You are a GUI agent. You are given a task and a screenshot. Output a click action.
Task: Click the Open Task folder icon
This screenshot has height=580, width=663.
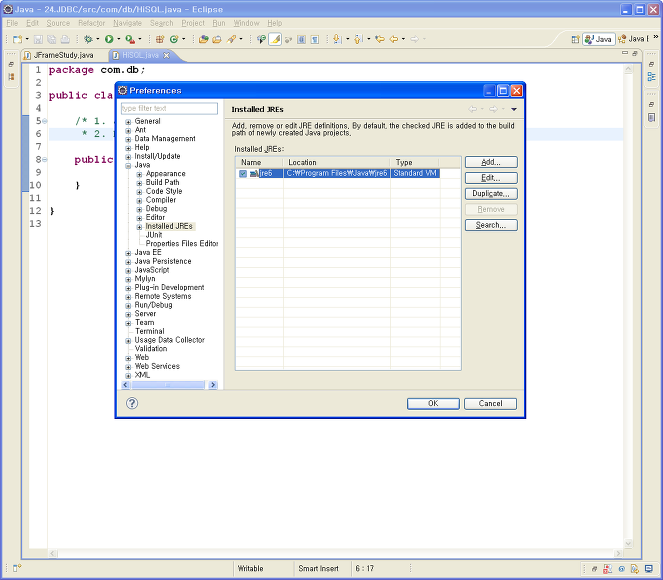pyautogui.click(x=217, y=39)
